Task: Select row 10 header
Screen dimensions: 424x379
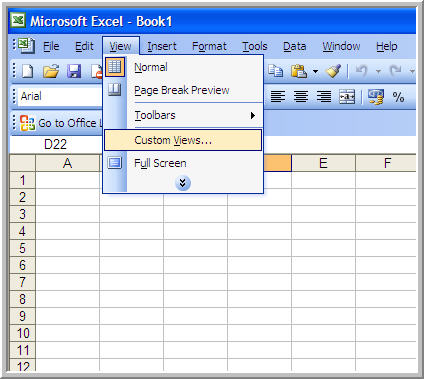Action: [x=22, y=333]
